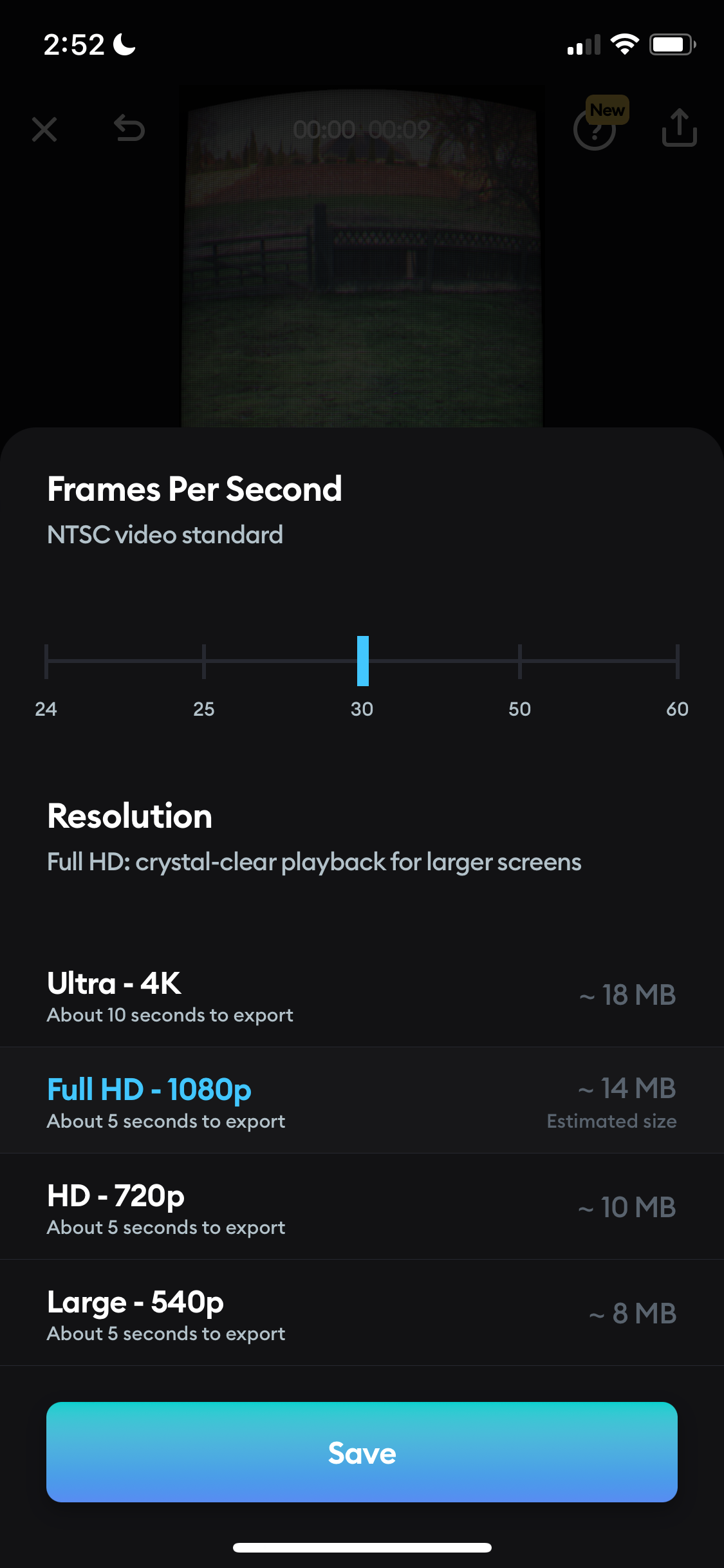Image resolution: width=724 pixels, height=1568 pixels.
Task: Tap the blue FPS handle at 30
Action: [x=362, y=660]
